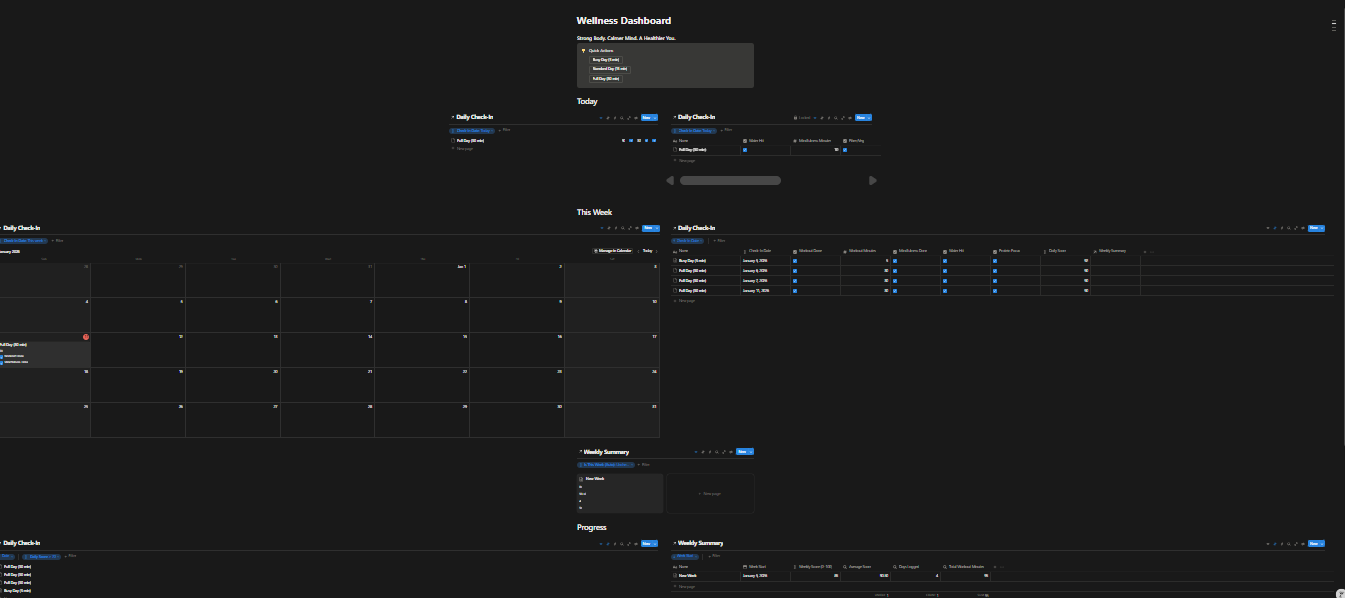Open dropdown arrow next to New in Weekly Summary gallery
Screen dimensions: 1345x598
(751, 452)
